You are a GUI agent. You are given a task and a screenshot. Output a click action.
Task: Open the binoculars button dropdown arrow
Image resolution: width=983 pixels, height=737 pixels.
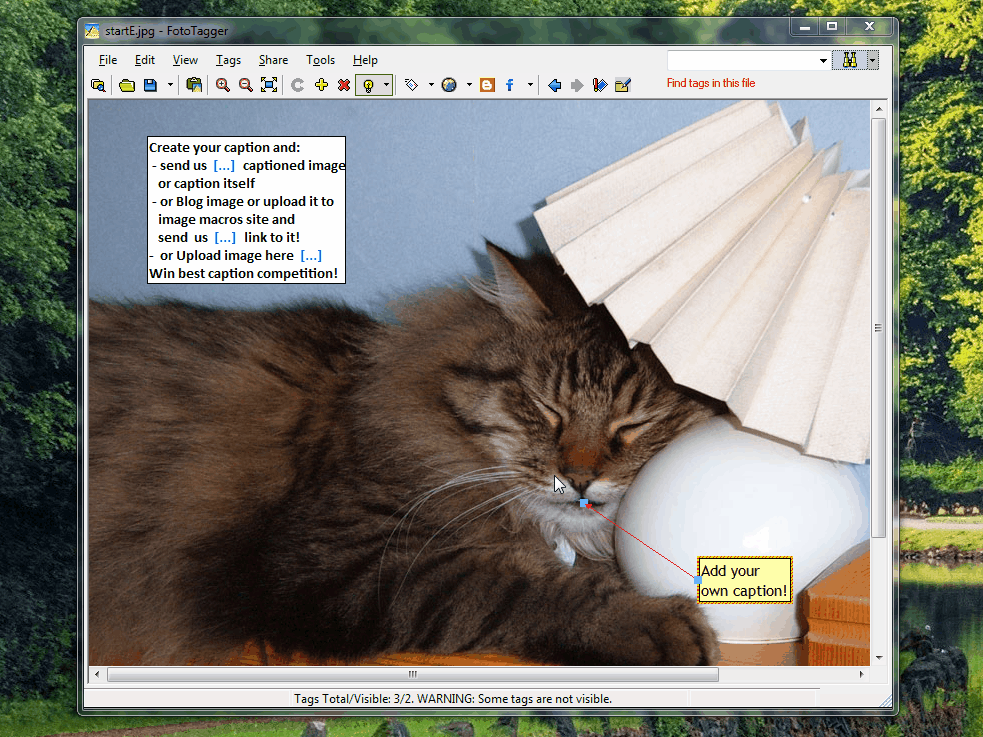click(x=873, y=60)
